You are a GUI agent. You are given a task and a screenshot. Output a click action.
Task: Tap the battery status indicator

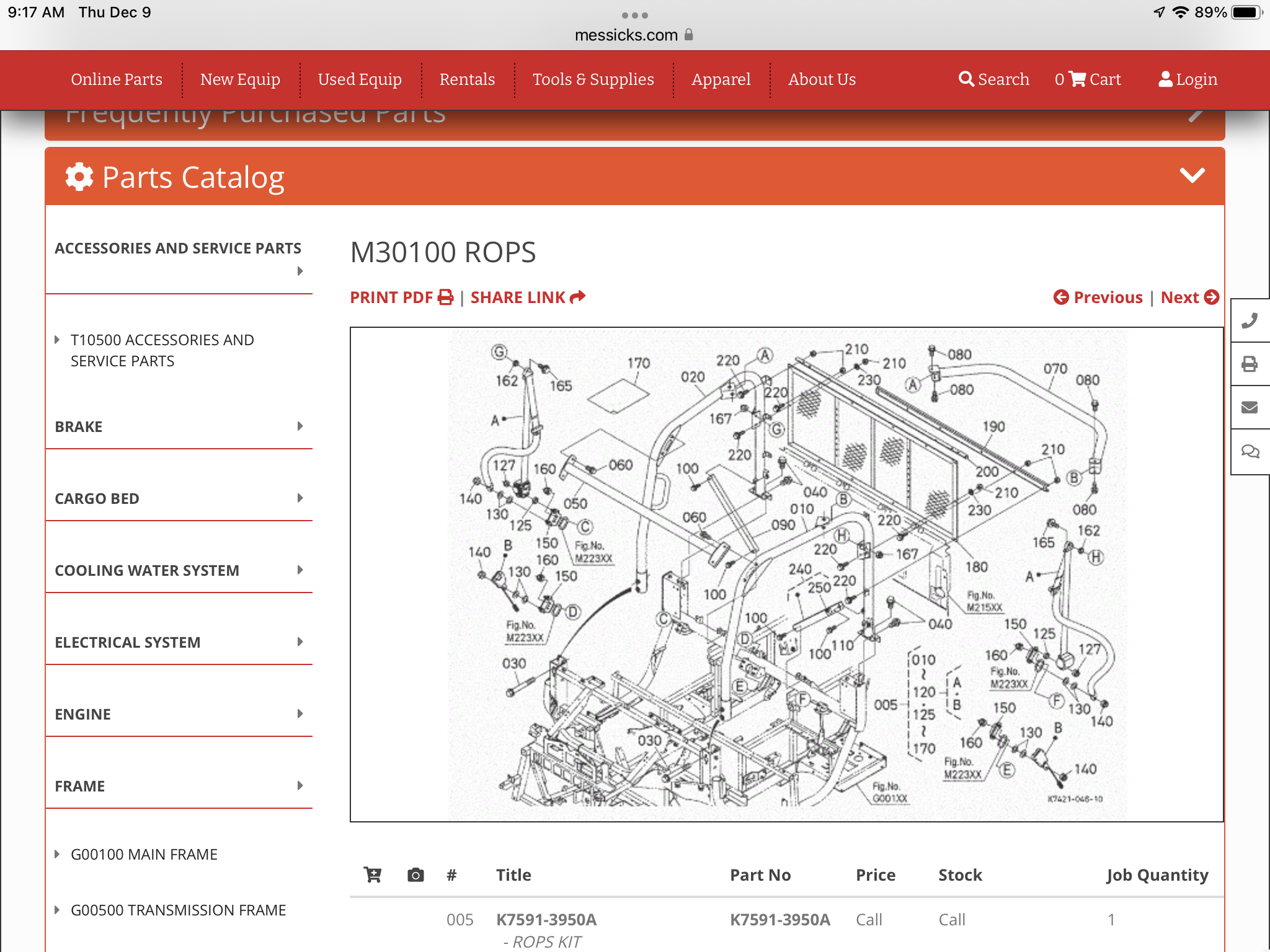pos(1246,12)
